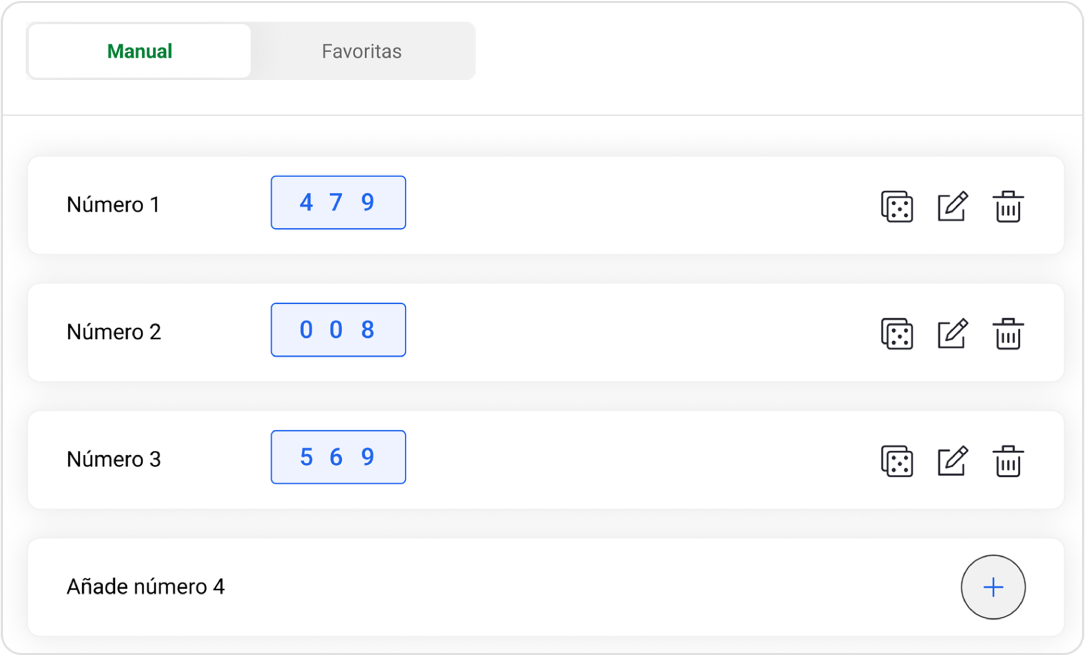Click the digit 9 in Número 3 field
The height and width of the screenshot is (657, 1085).
pos(368,457)
